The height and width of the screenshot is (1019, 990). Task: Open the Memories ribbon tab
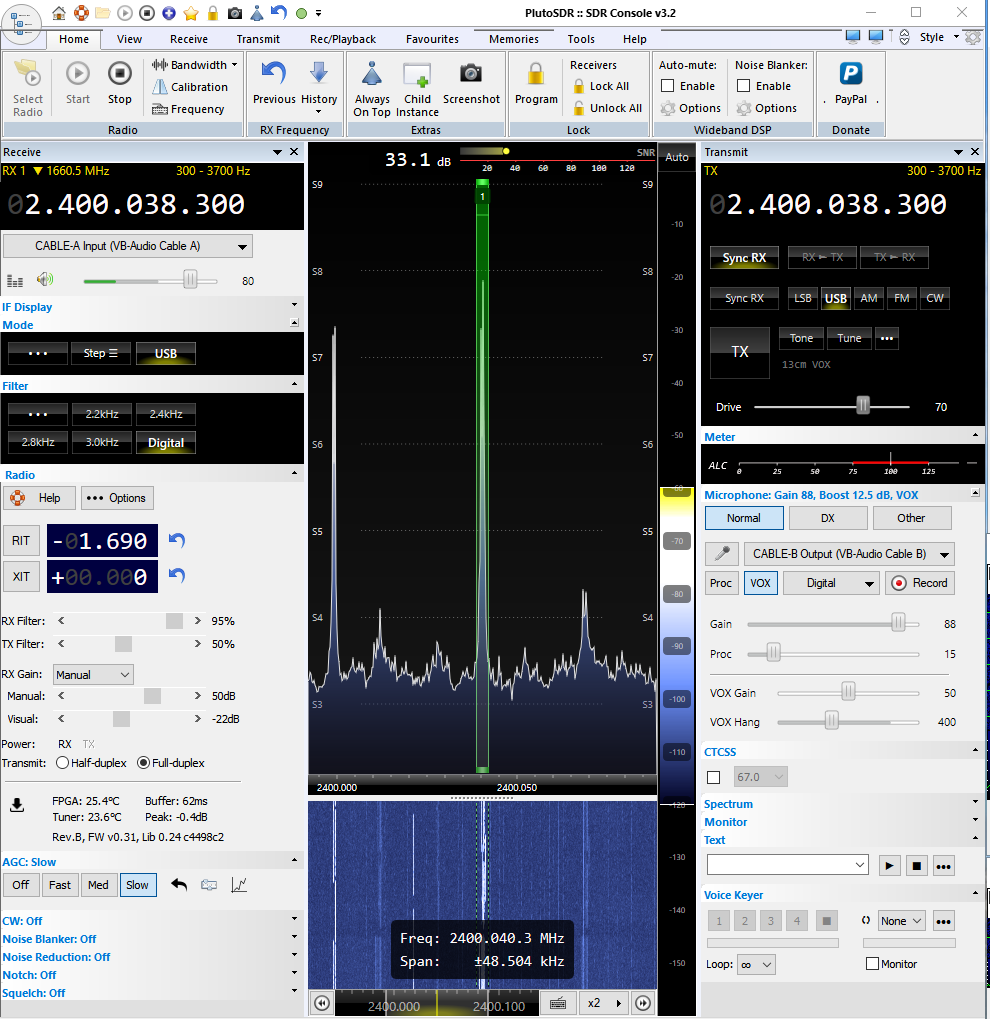pos(513,39)
